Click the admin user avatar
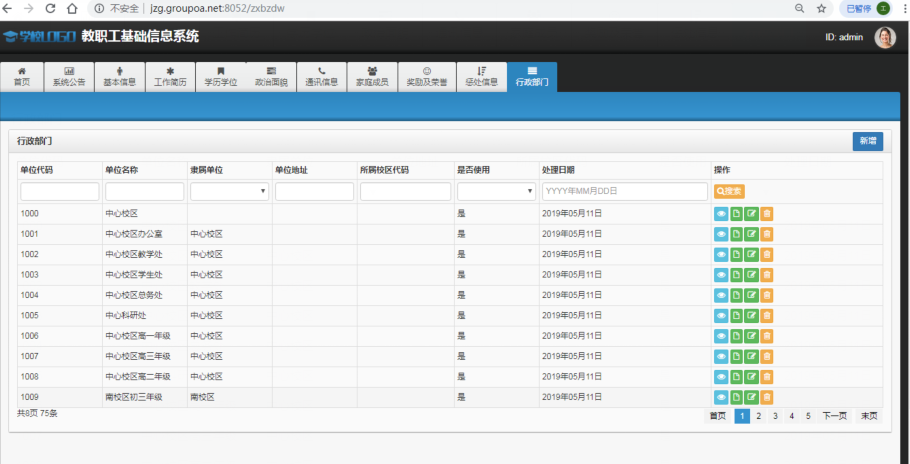Image resolution: width=910 pixels, height=464 pixels. click(x=885, y=37)
